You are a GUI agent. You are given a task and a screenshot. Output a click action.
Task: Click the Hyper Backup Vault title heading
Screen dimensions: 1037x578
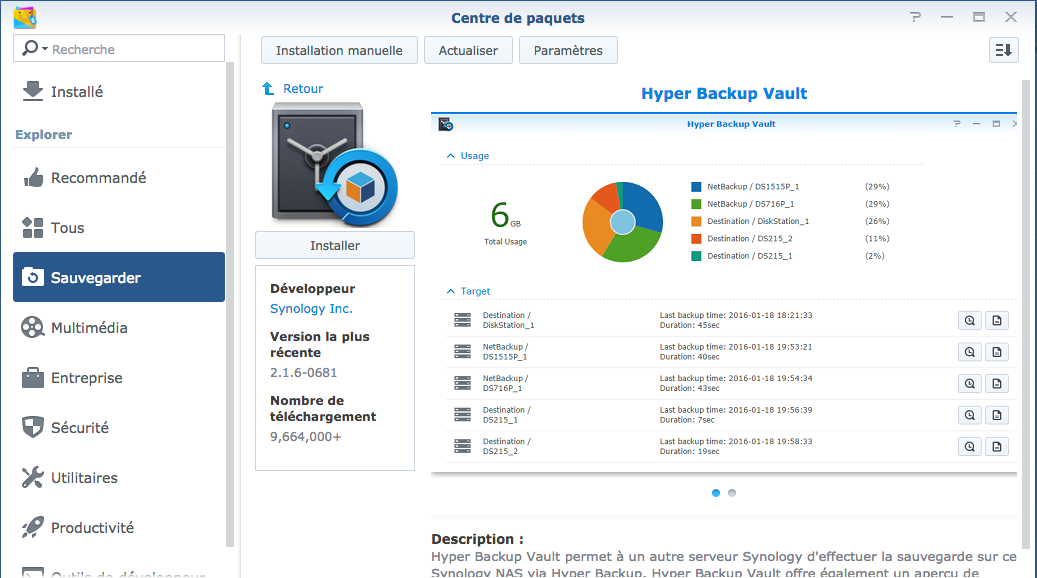coord(724,93)
